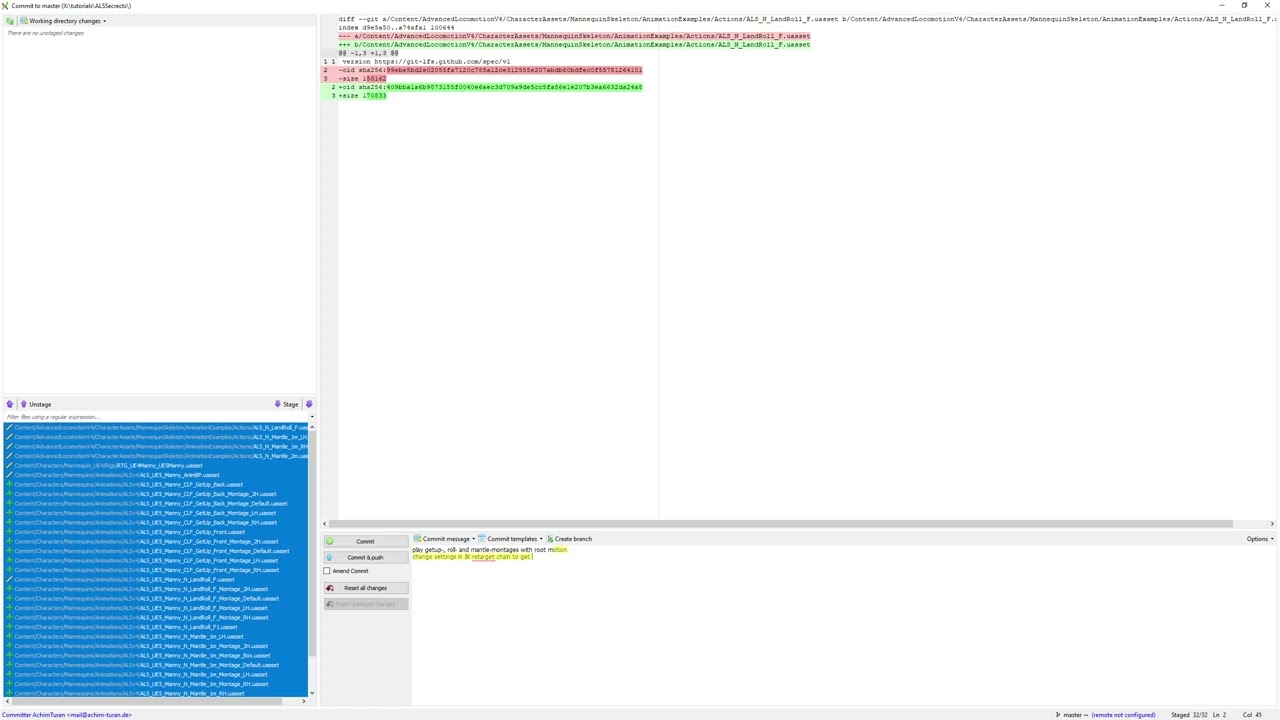Click the Commit & push button
This screenshot has height=720, width=1280.
click(365, 557)
